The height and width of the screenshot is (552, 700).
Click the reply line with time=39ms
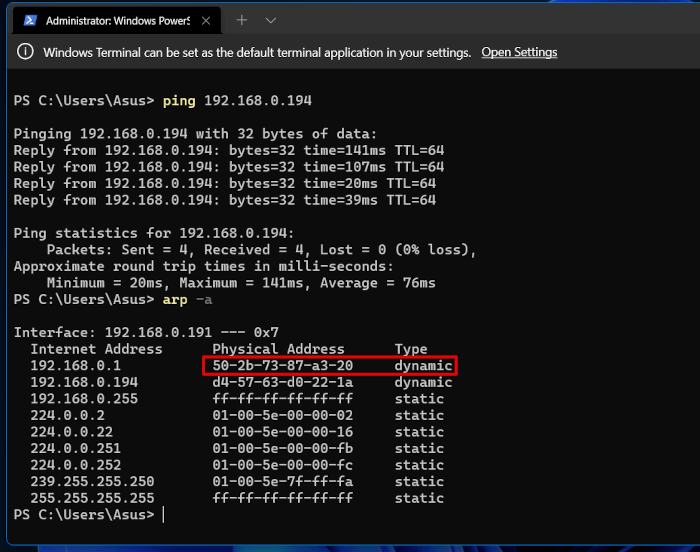coord(225,200)
